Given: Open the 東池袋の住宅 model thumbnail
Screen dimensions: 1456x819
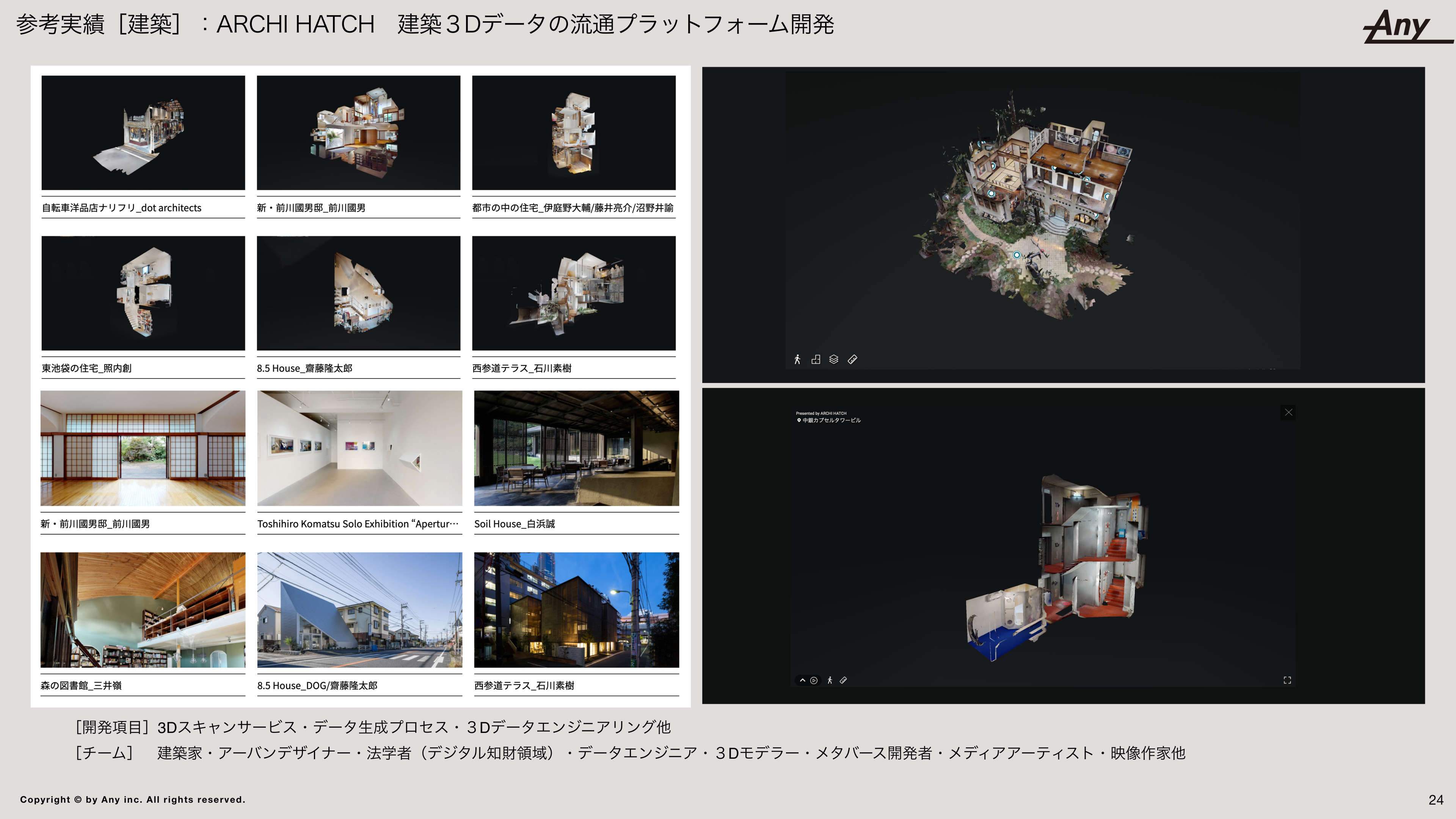Looking at the screenshot, I should (x=143, y=293).
